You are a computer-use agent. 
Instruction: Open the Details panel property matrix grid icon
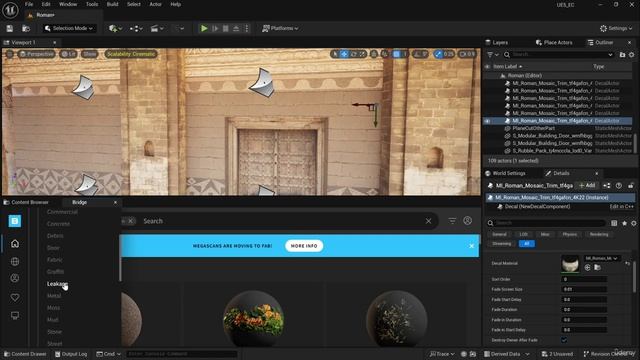tap(614, 223)
